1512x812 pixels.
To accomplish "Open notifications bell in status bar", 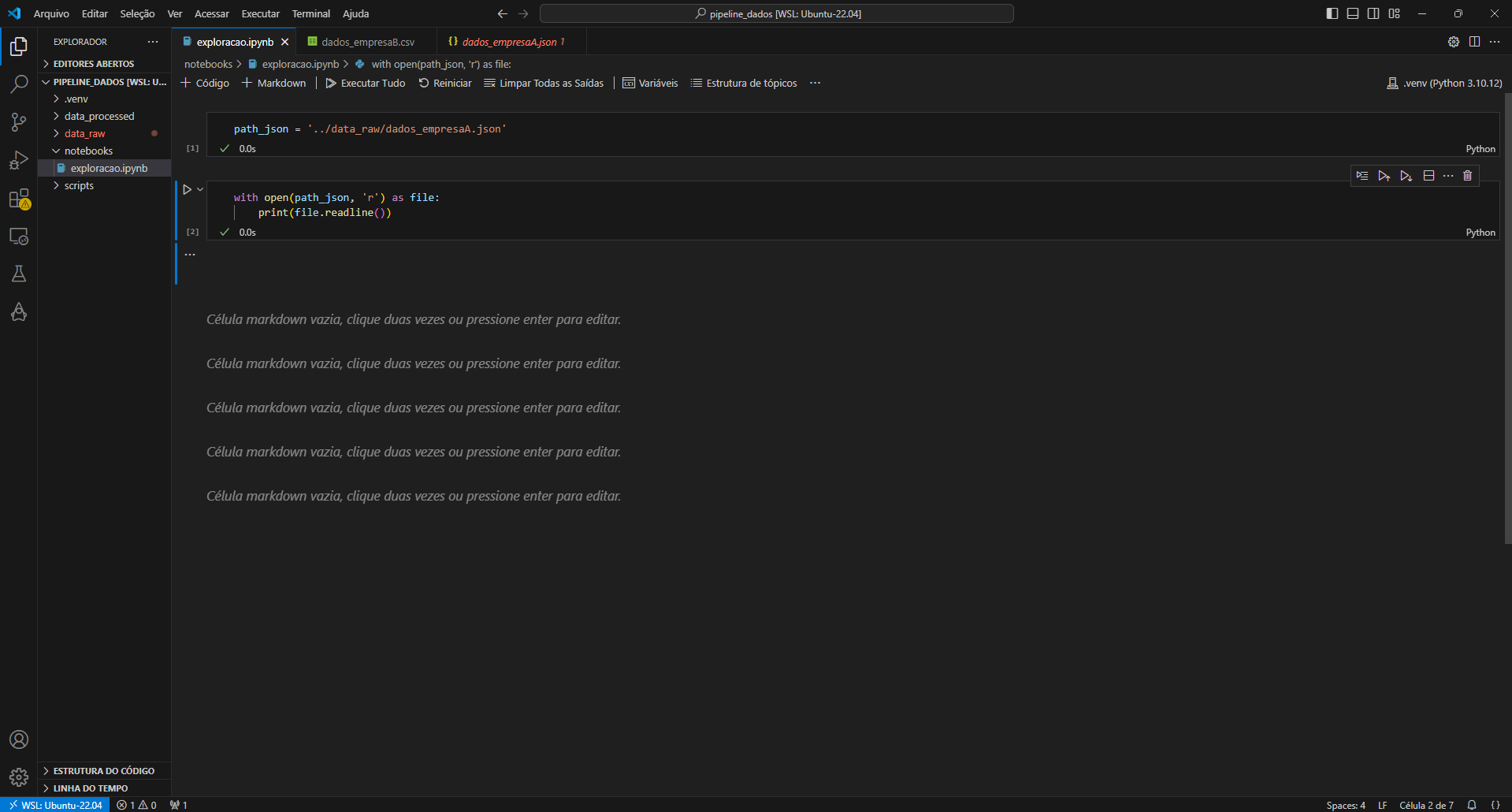I will (x=1471, y=805).
